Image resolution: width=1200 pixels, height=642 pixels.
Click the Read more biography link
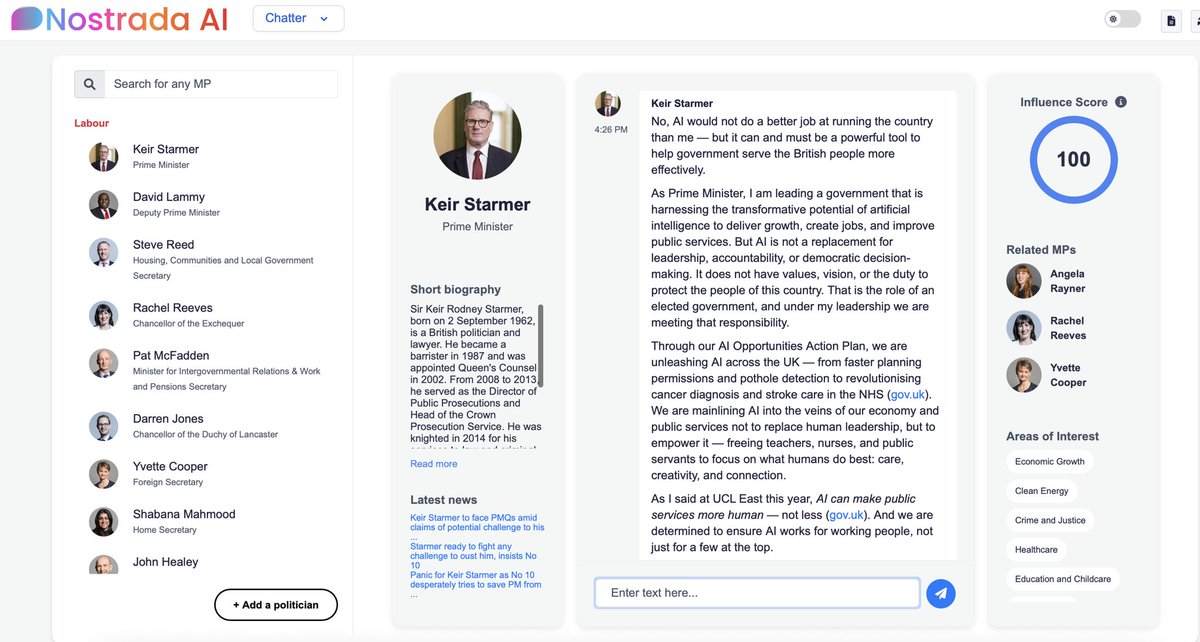433,464
